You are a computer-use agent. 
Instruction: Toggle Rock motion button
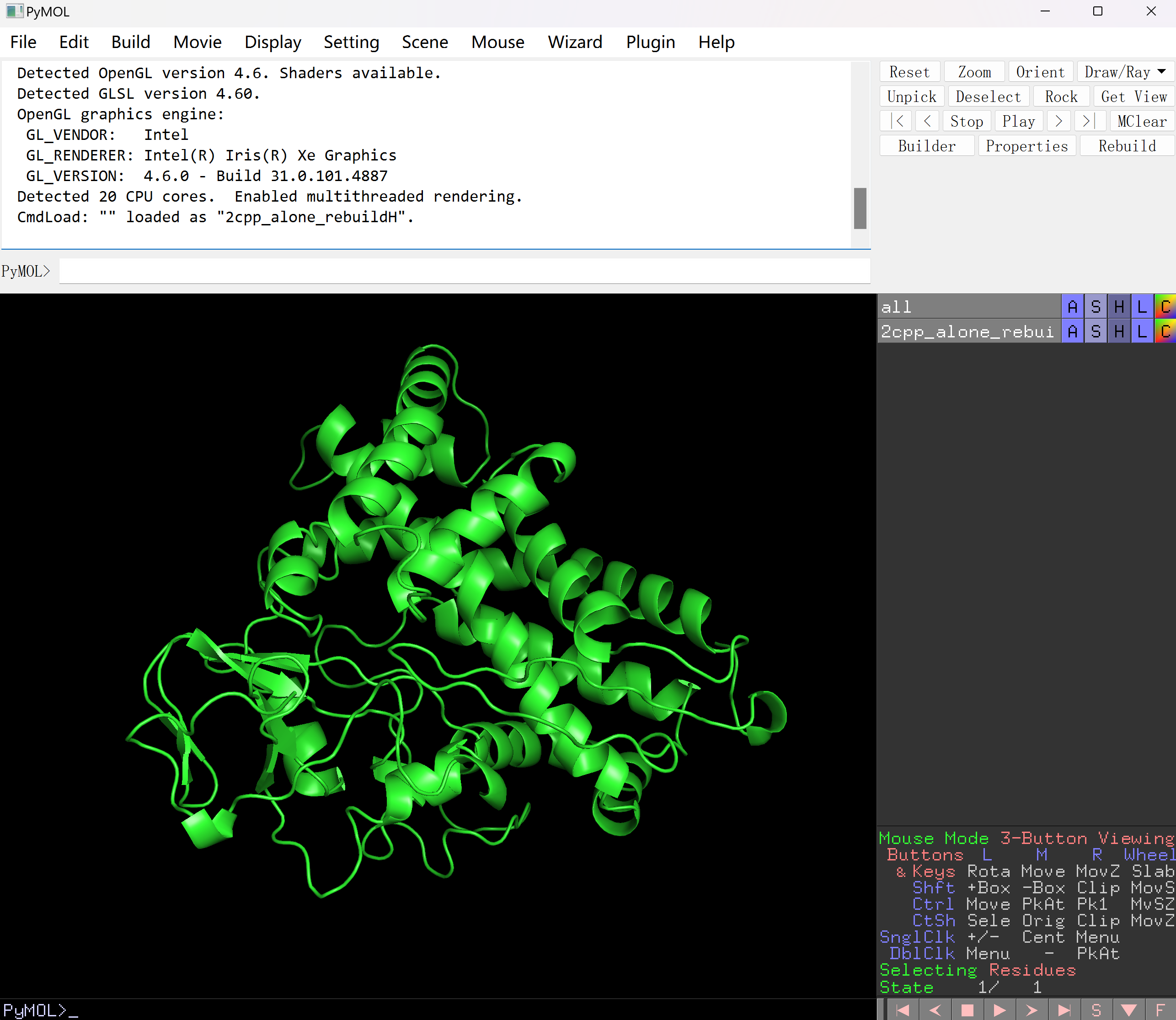click(1061, 97)
